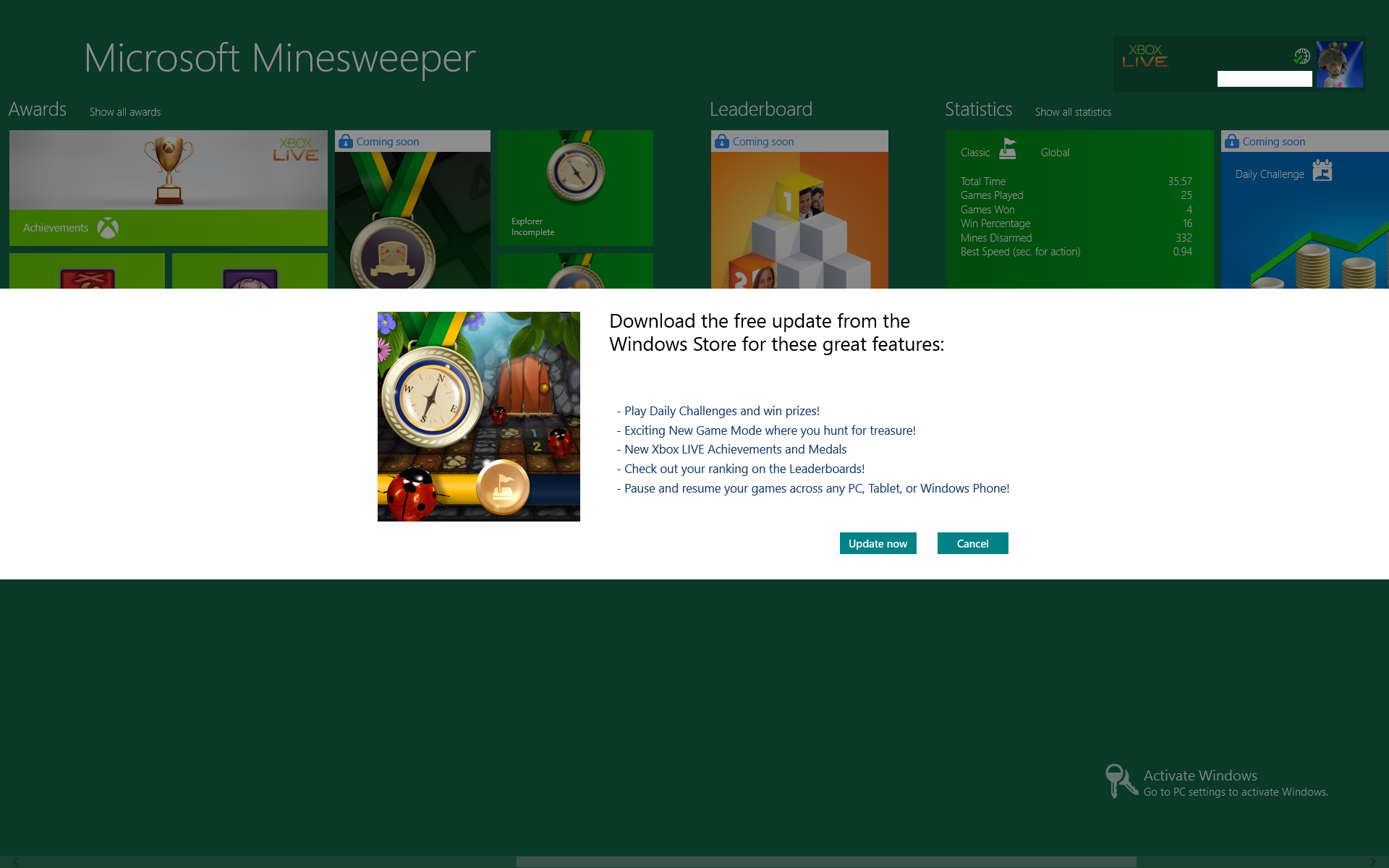
Task: Click the Leaderboard section heading
Action: click(761, 109)
